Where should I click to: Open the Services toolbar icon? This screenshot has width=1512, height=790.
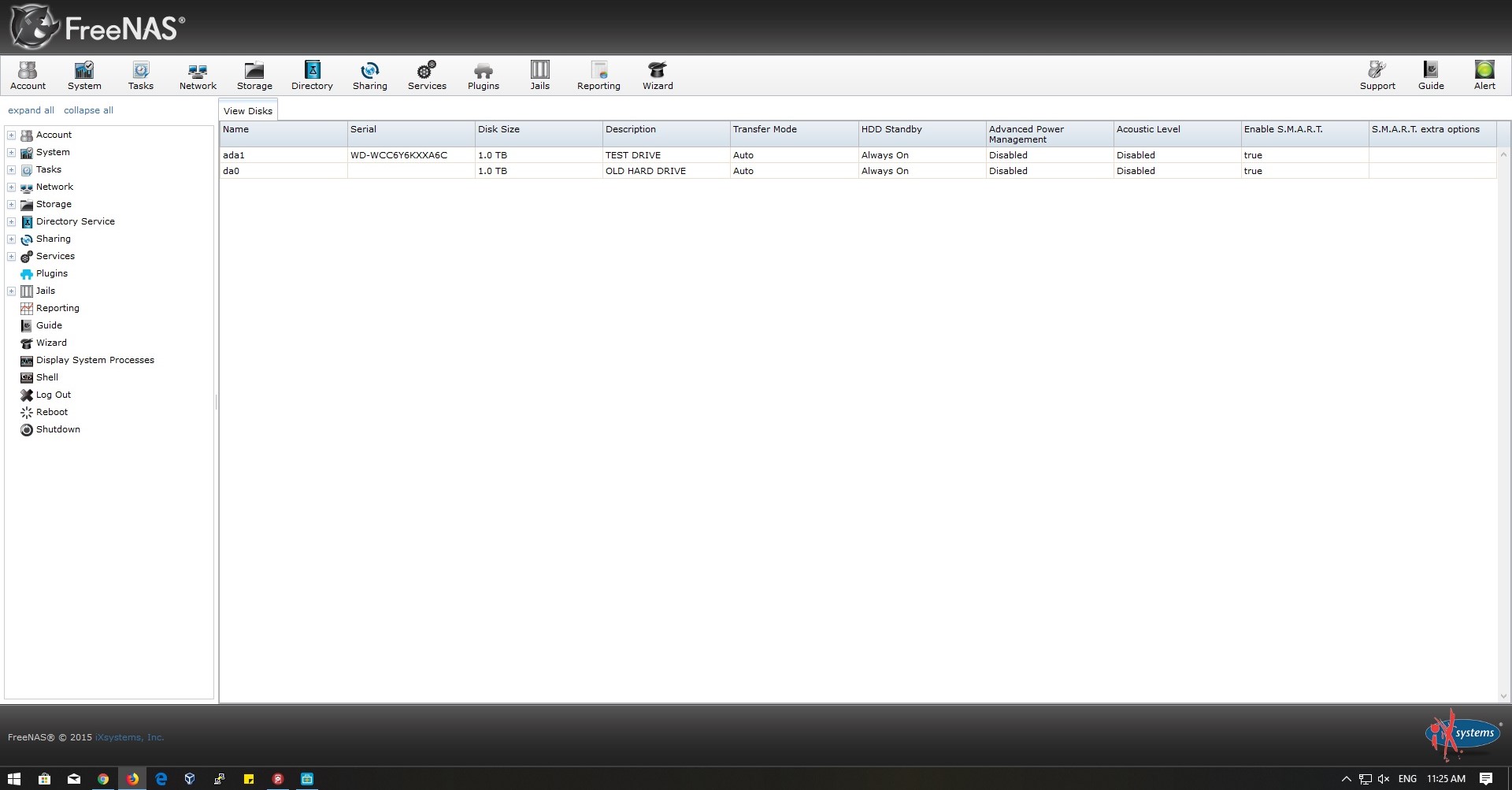[x=427, y=76]
